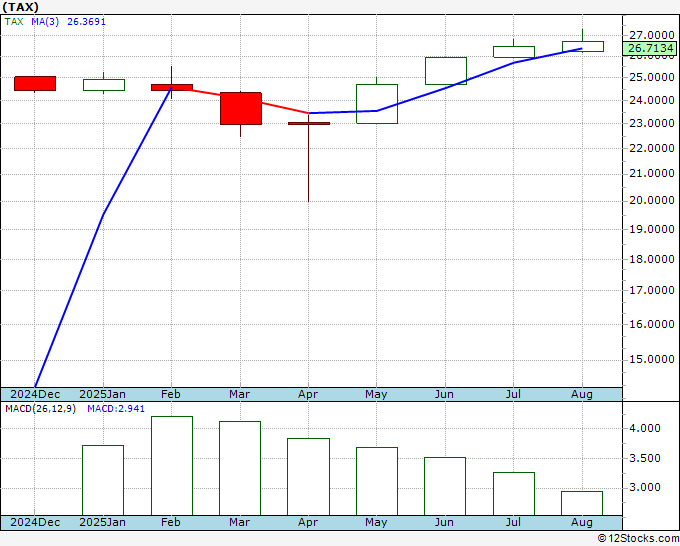Click the 3.000 MACD axis label
680x546 pixels.
tap(645, 487)
